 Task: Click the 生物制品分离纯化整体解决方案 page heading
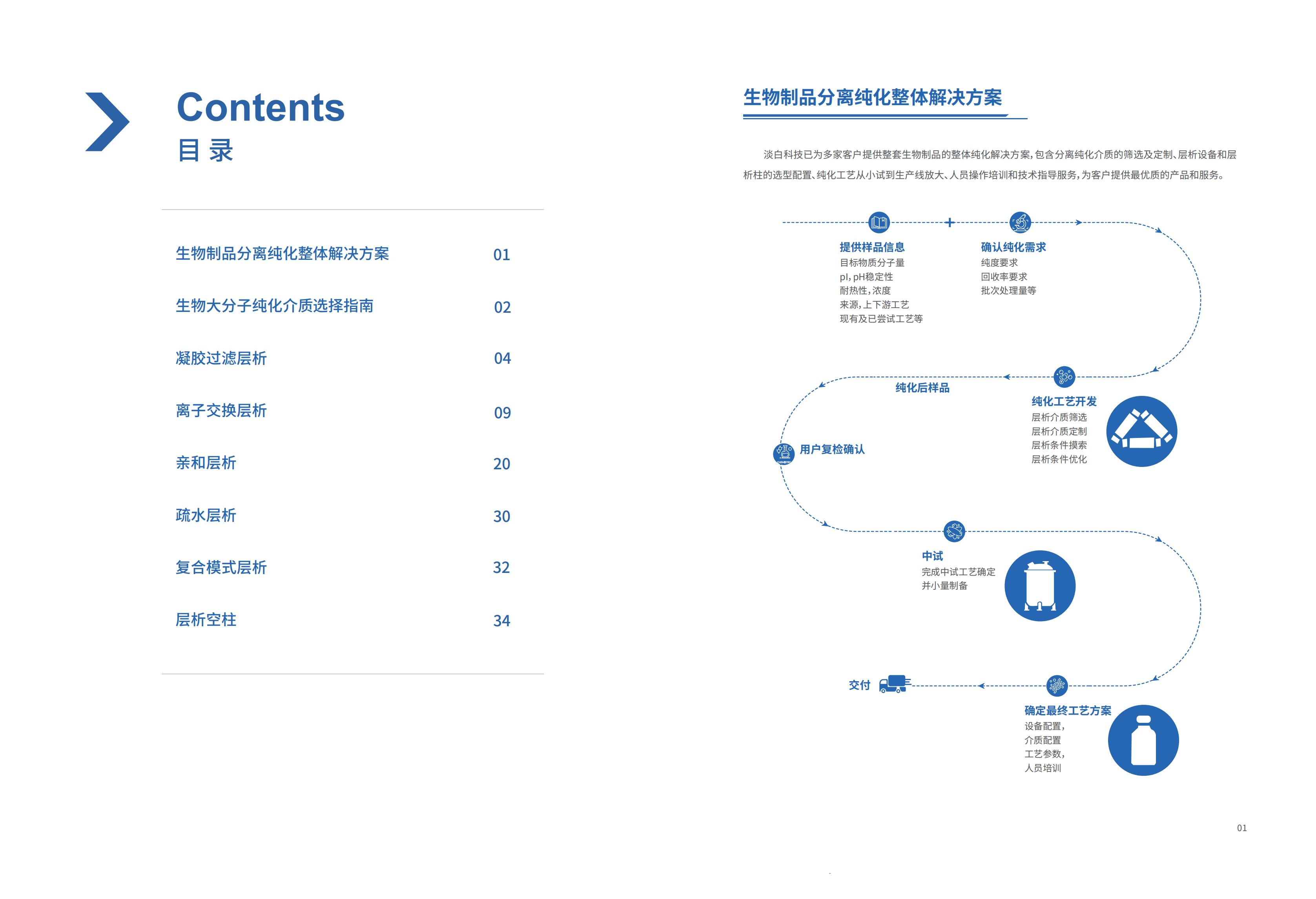(x=872, y=98)
